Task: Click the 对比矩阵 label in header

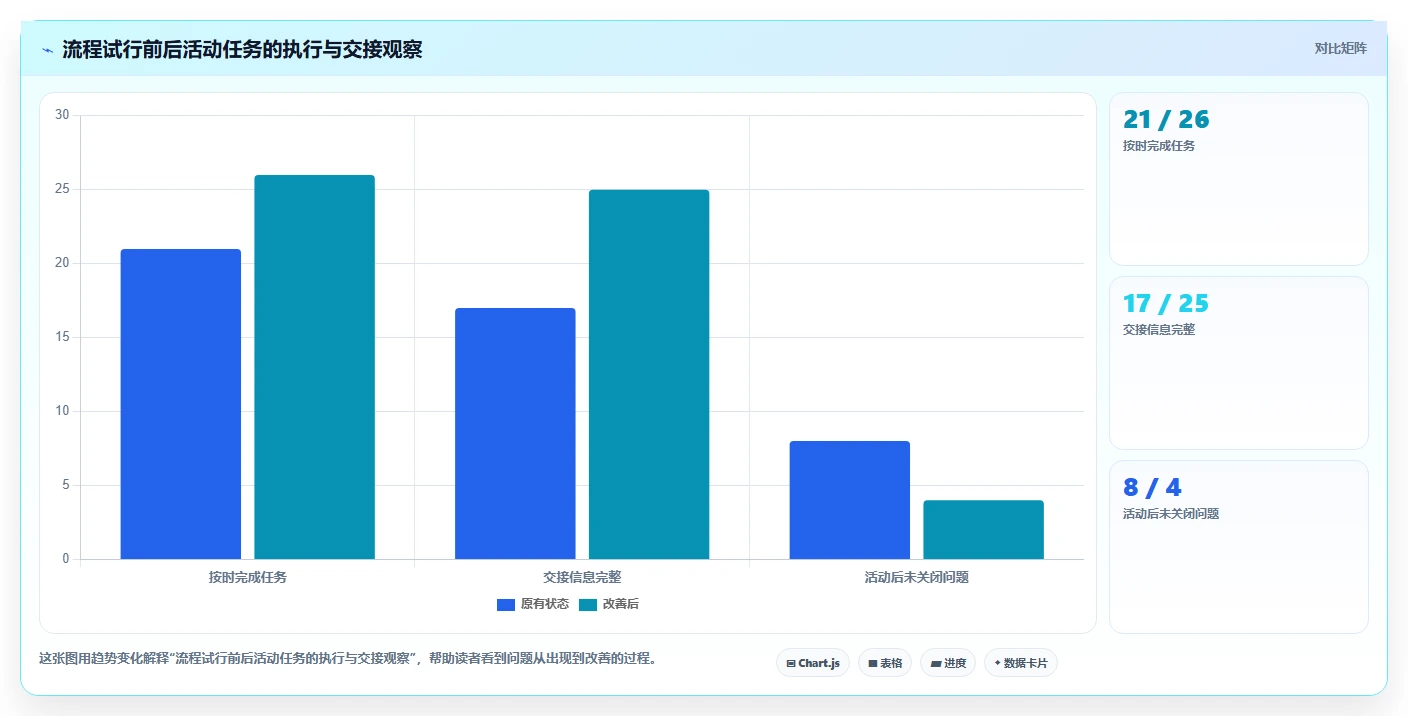Action: coord(1340,48)
